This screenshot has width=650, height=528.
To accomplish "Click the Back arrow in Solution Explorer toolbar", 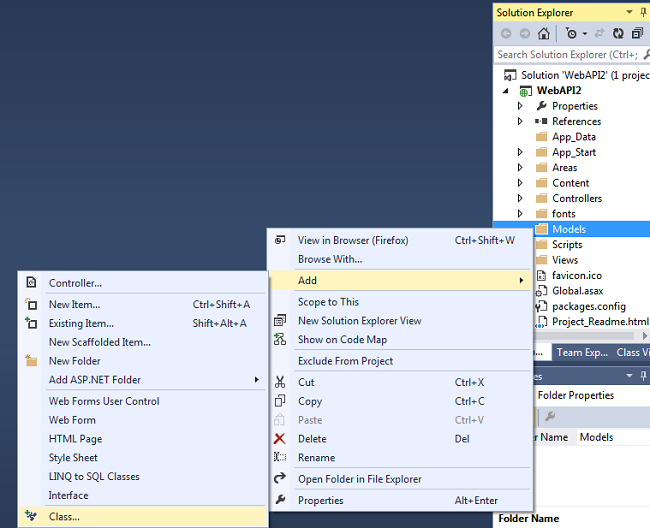I will [x=506, y=33].
